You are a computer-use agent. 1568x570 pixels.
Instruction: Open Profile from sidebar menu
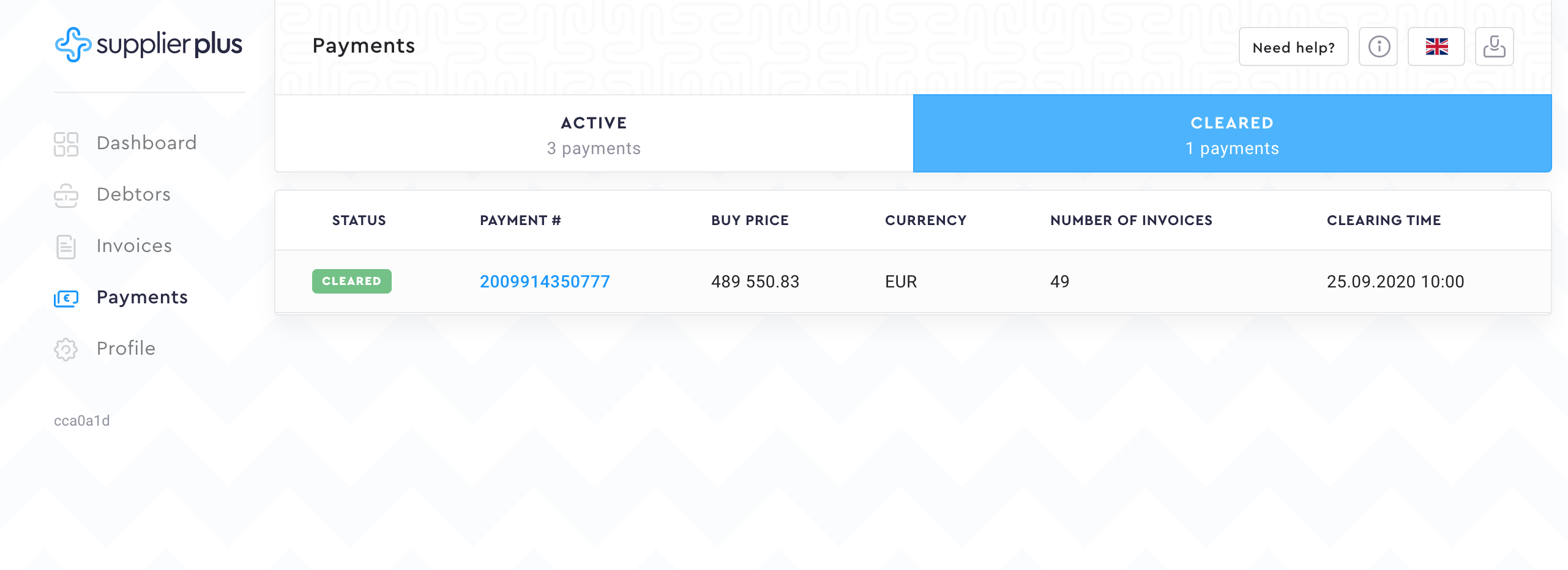126,349
